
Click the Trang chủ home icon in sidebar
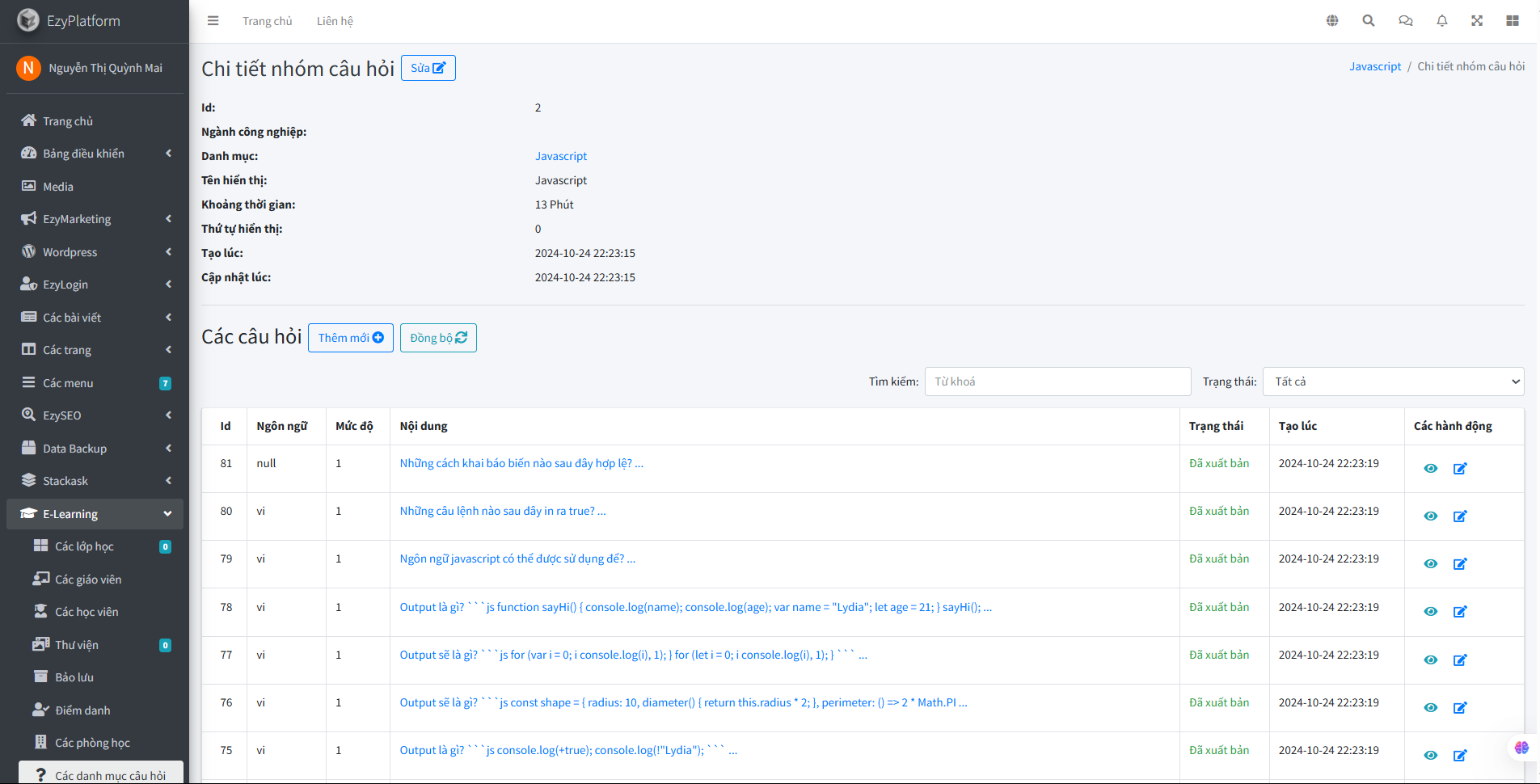coord(28,120)
